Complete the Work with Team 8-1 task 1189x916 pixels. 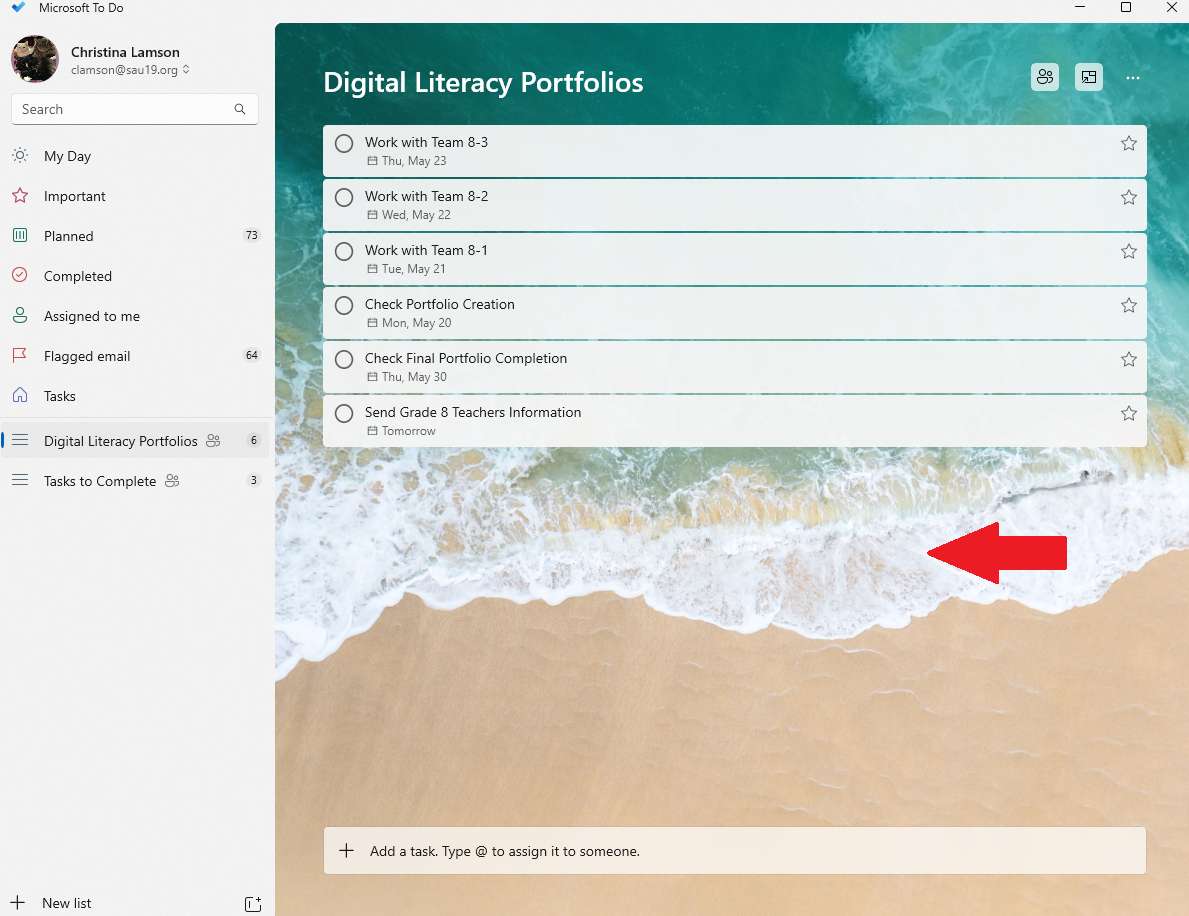[344, 251]
